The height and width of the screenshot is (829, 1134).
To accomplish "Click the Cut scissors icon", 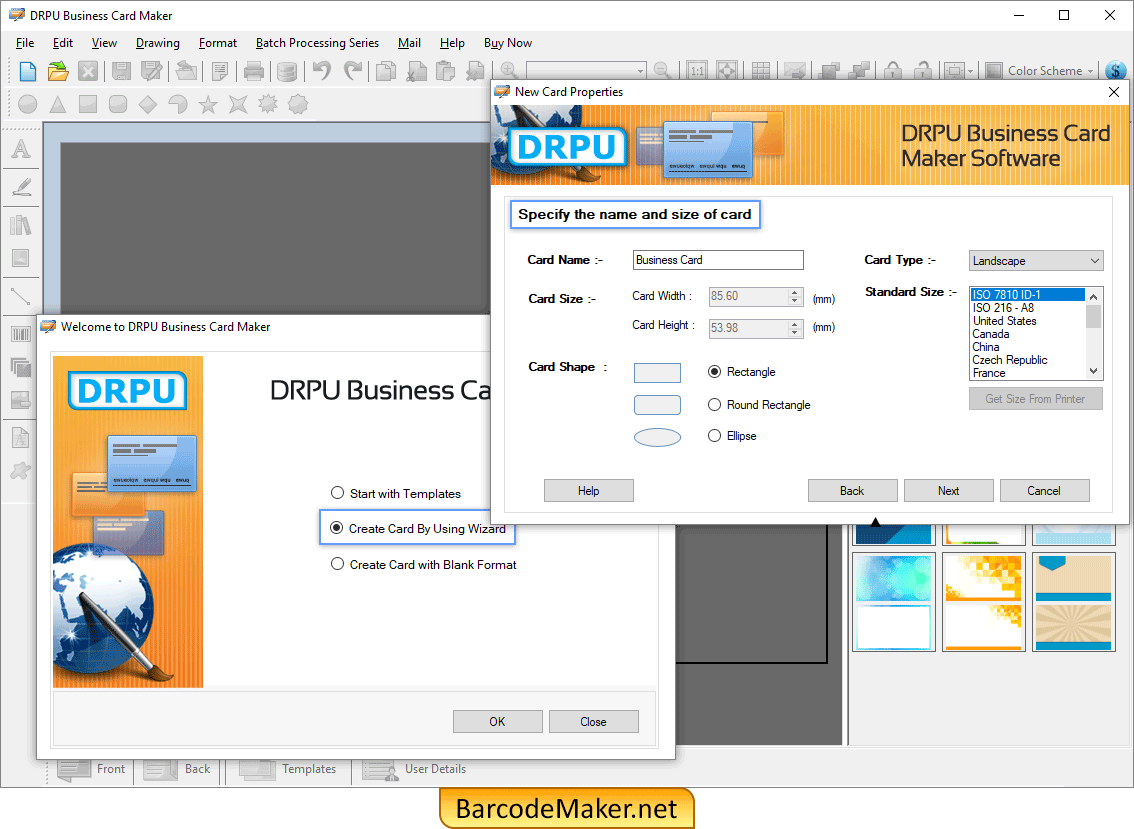I will click(416, 71).
